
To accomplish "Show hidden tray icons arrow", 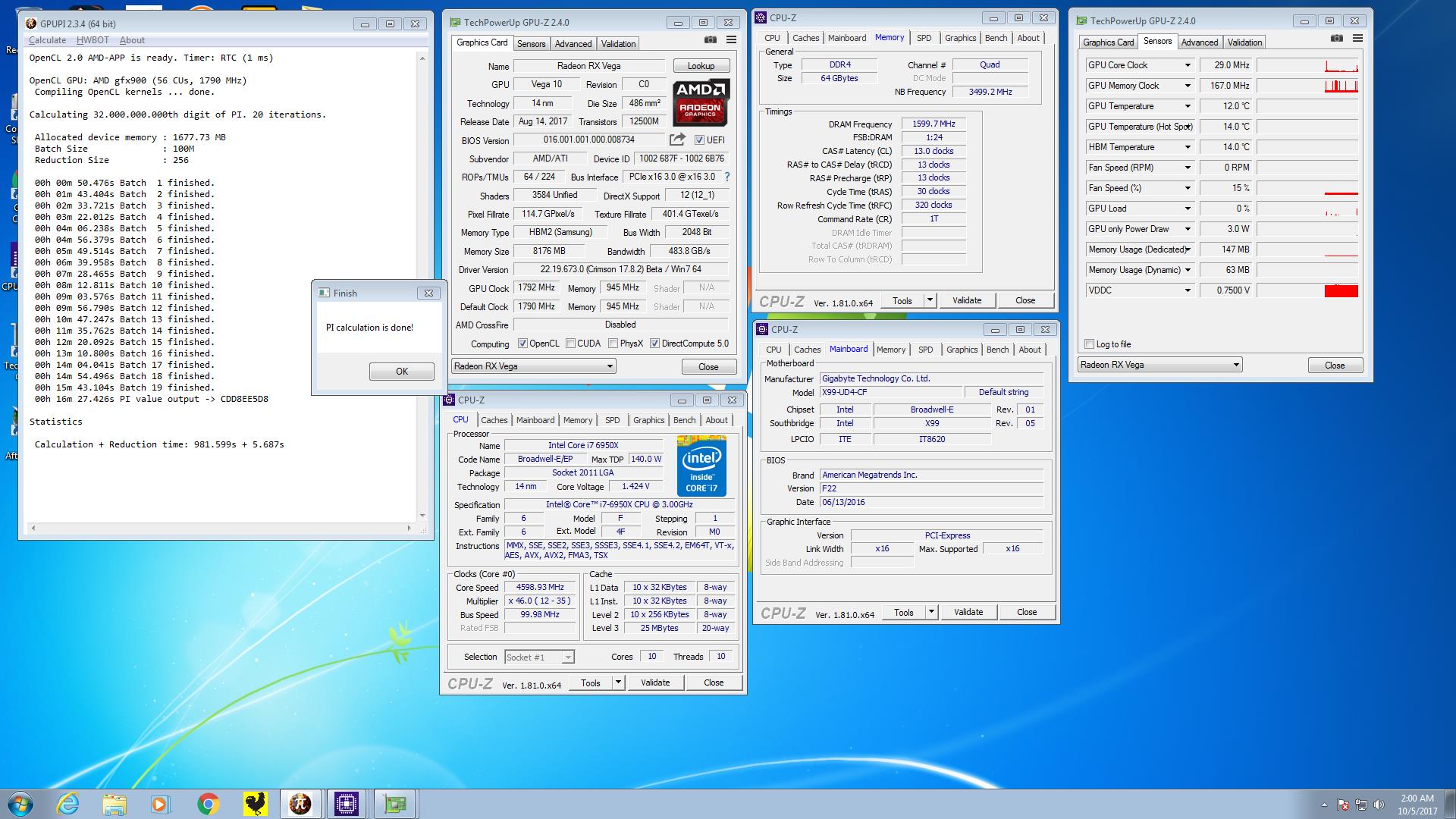I will 1325,805.
